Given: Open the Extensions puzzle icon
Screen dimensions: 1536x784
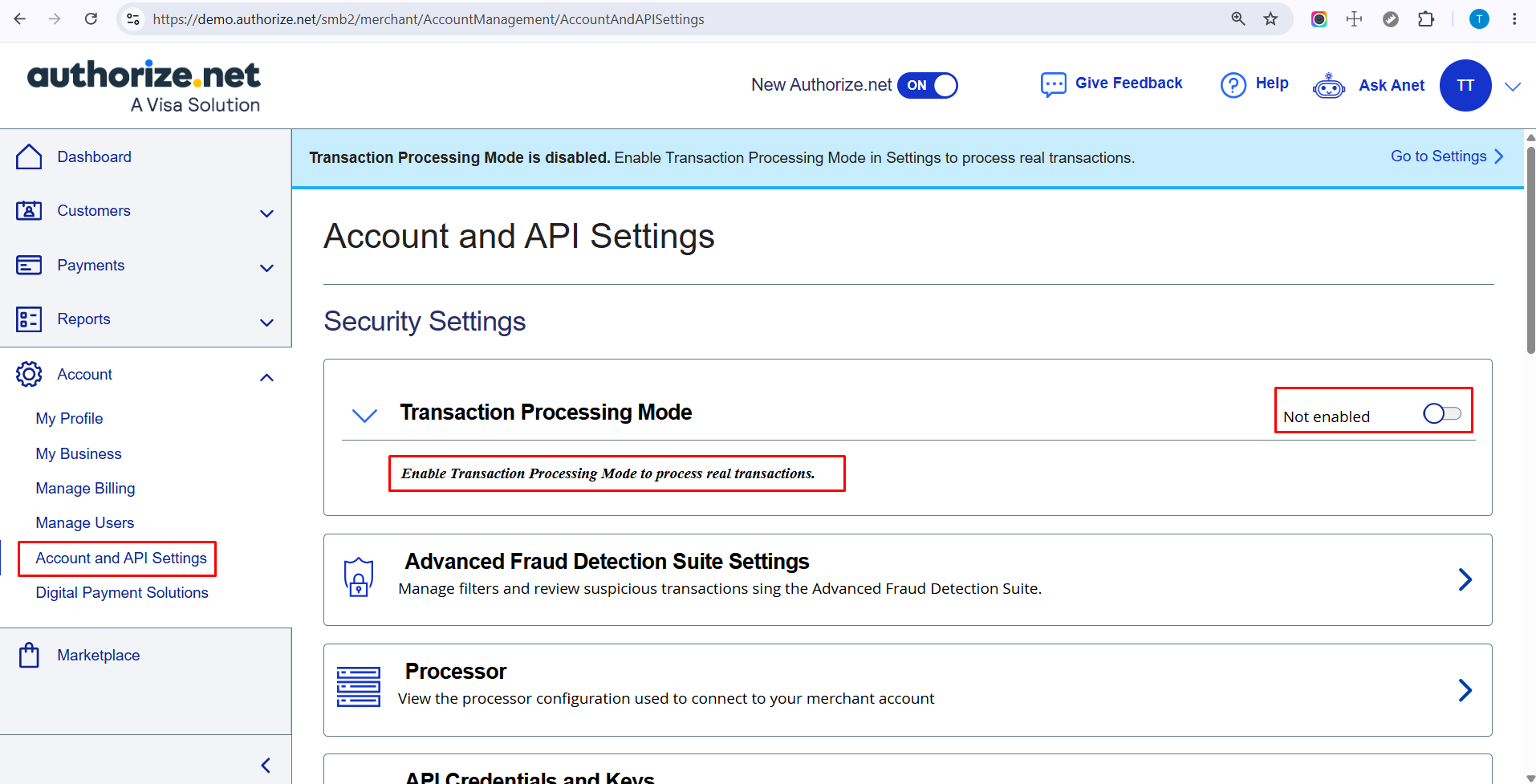Looking at the screenshot, I should pyautogui.click(x=1426, y=18).
